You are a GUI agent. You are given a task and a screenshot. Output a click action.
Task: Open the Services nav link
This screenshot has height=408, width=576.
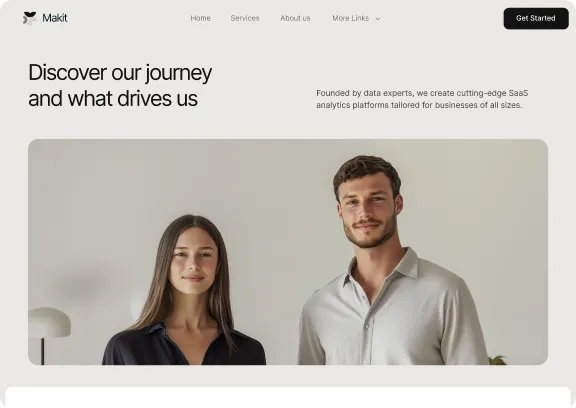pos(245,18)
